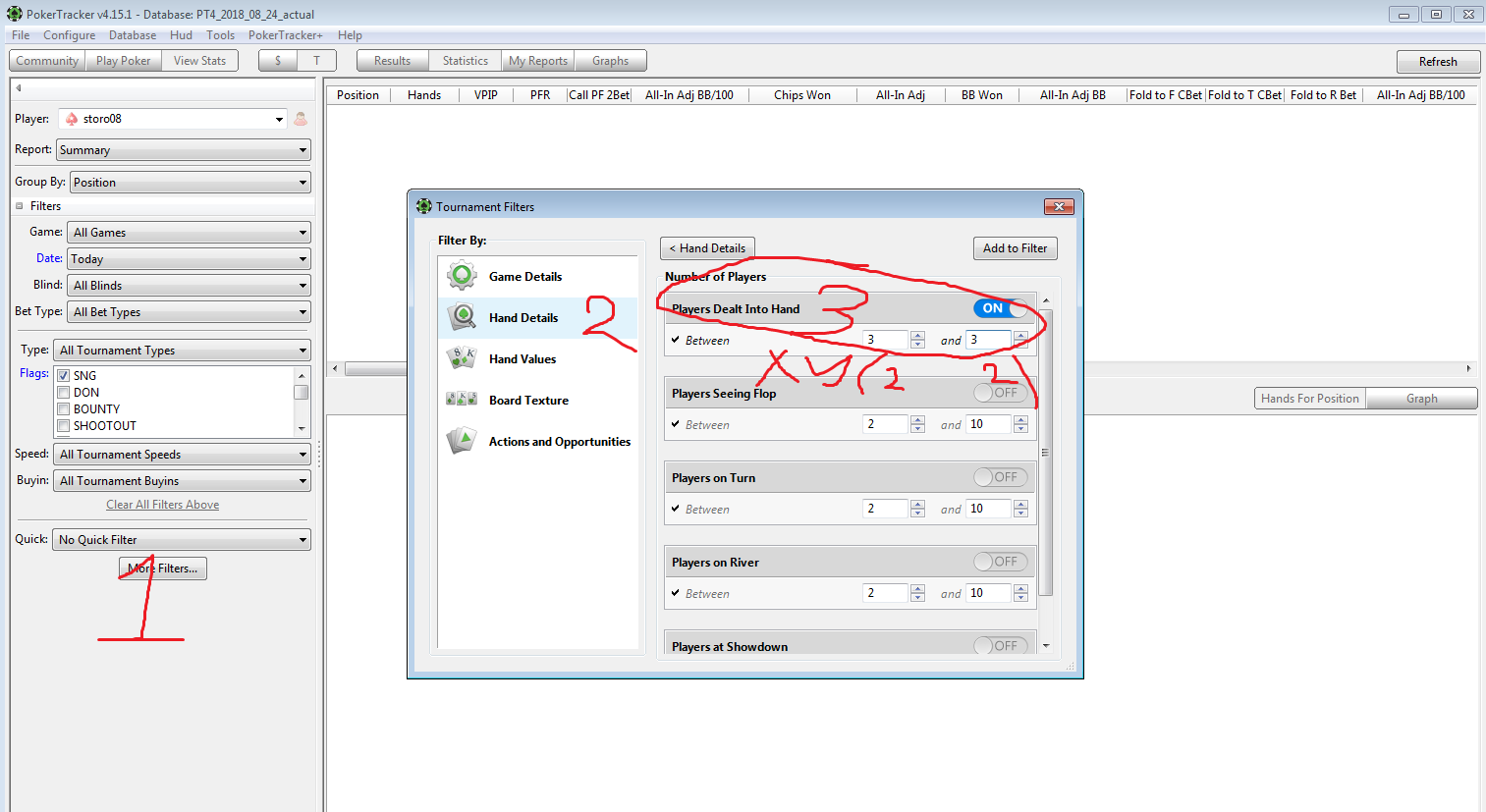Collapse the left panel arrow icon
This screenshot has width=1486, height=812.
[x=18, y=88]
